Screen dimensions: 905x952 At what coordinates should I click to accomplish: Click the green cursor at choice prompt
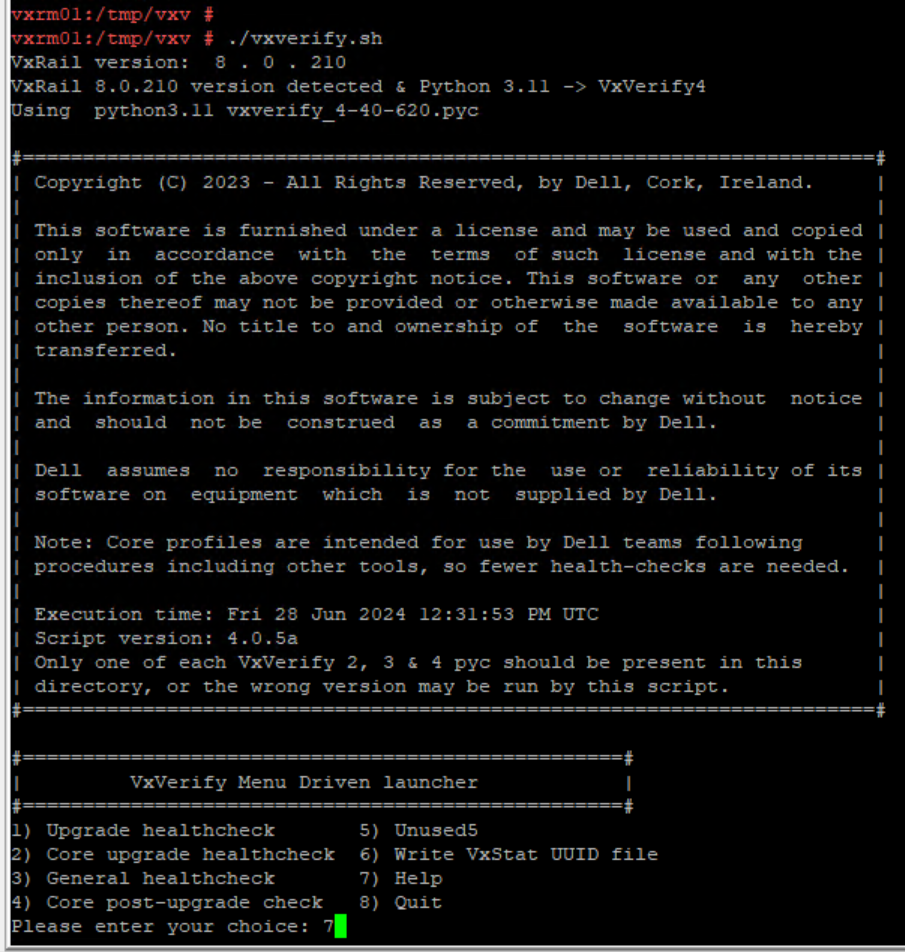point(341,926)
